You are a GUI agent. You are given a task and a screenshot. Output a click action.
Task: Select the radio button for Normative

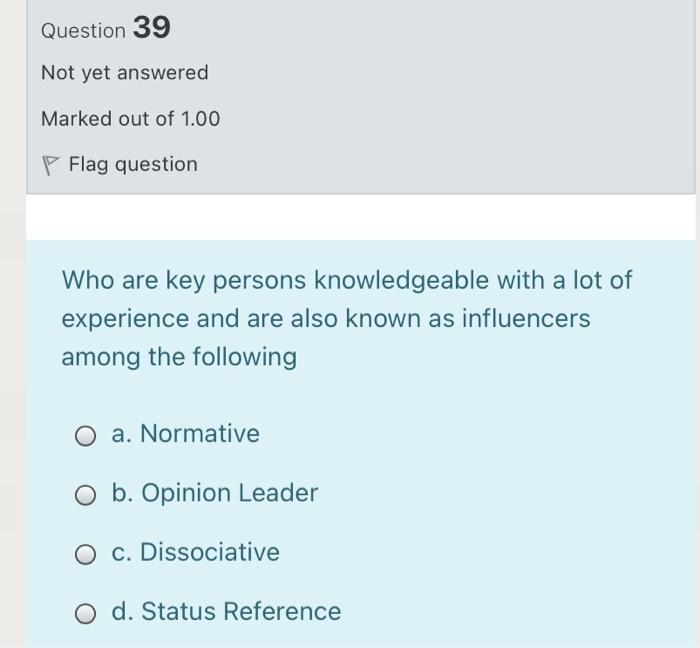[x=87, y=435]
